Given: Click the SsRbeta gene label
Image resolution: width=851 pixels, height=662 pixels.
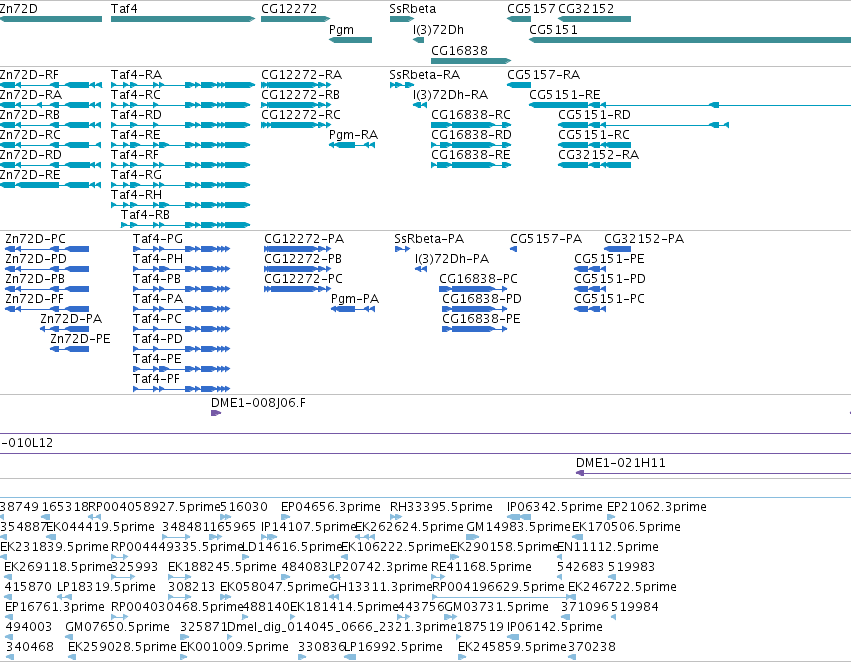Looking at the screenshot, I should click(x=412, y=9).
